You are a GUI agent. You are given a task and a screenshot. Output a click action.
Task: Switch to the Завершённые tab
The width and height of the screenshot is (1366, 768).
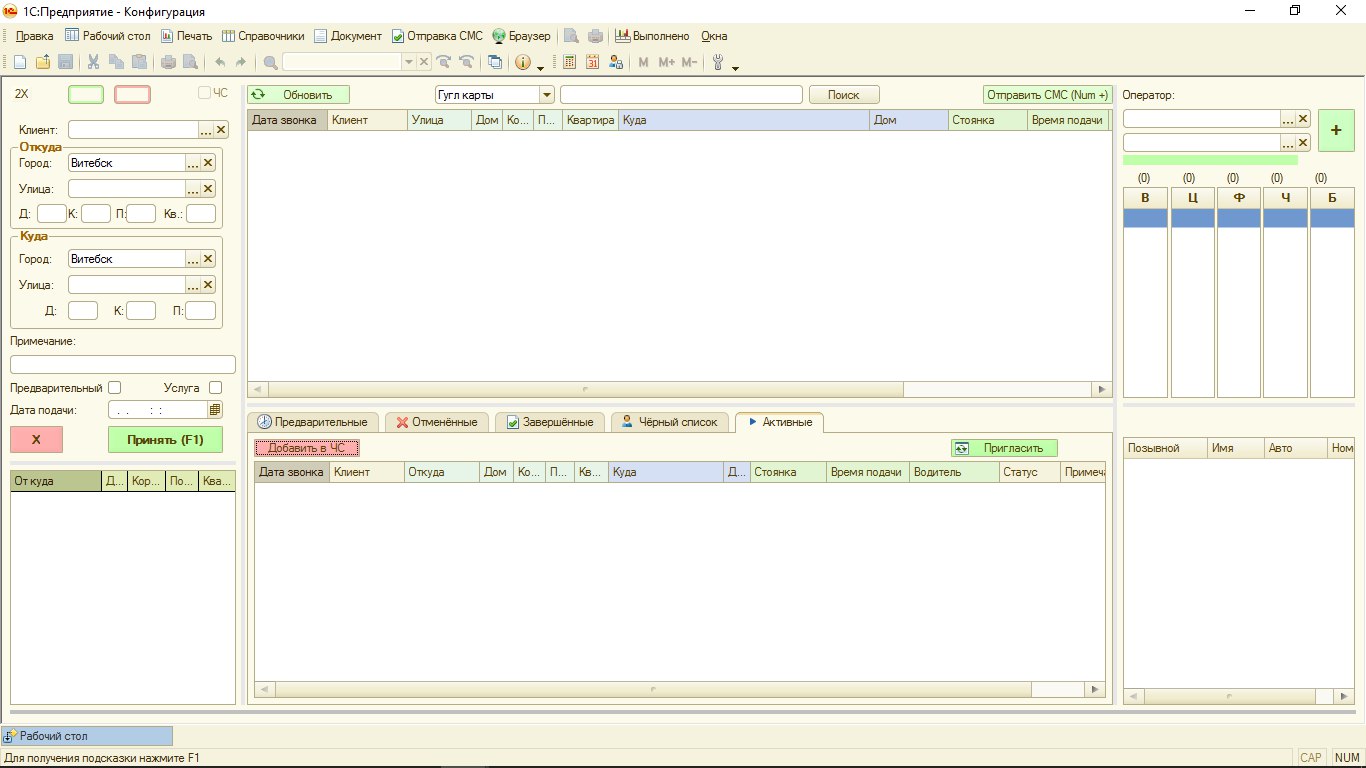click(550, 422)
